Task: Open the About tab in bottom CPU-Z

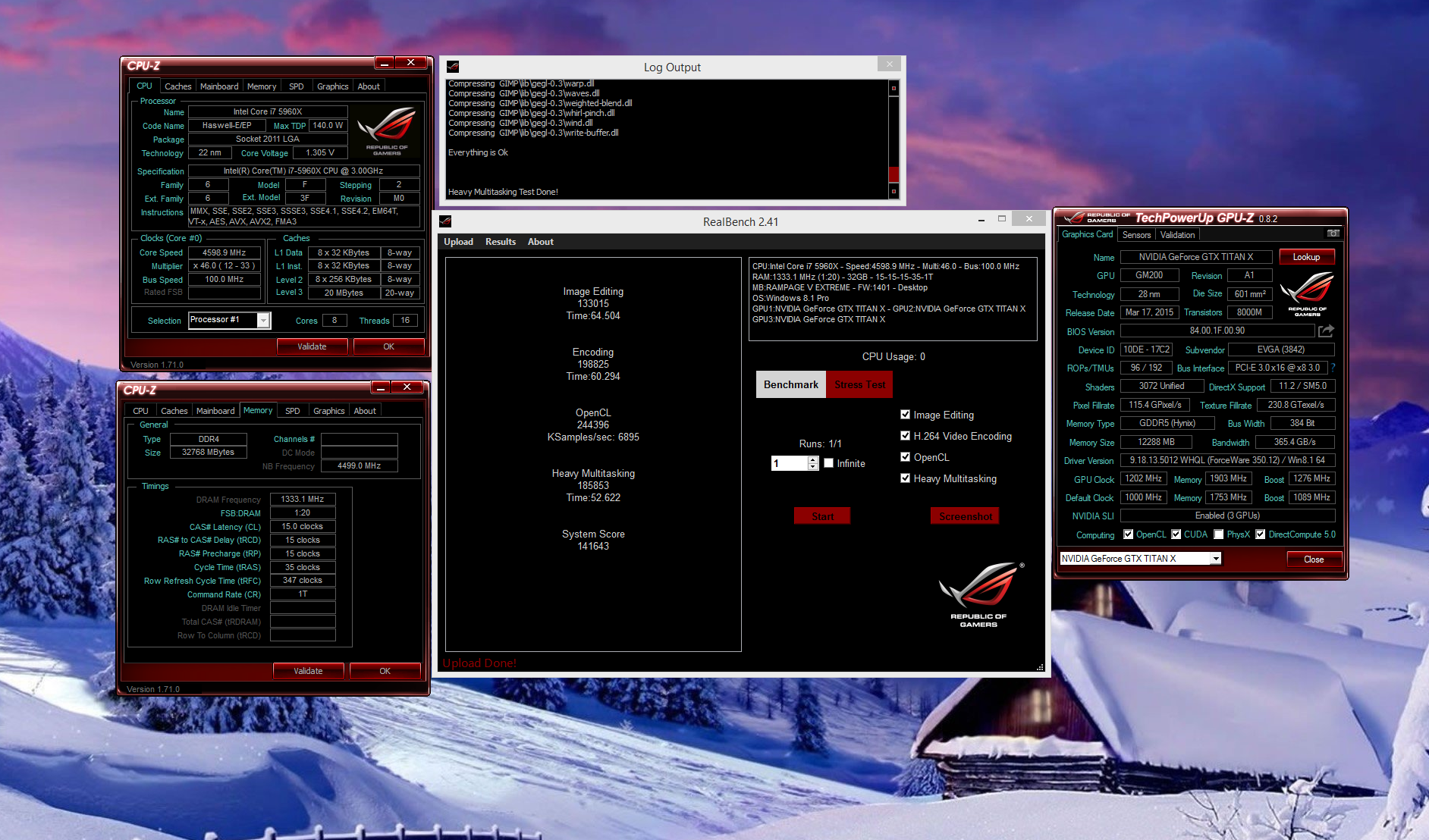Action: coord(365,411)
